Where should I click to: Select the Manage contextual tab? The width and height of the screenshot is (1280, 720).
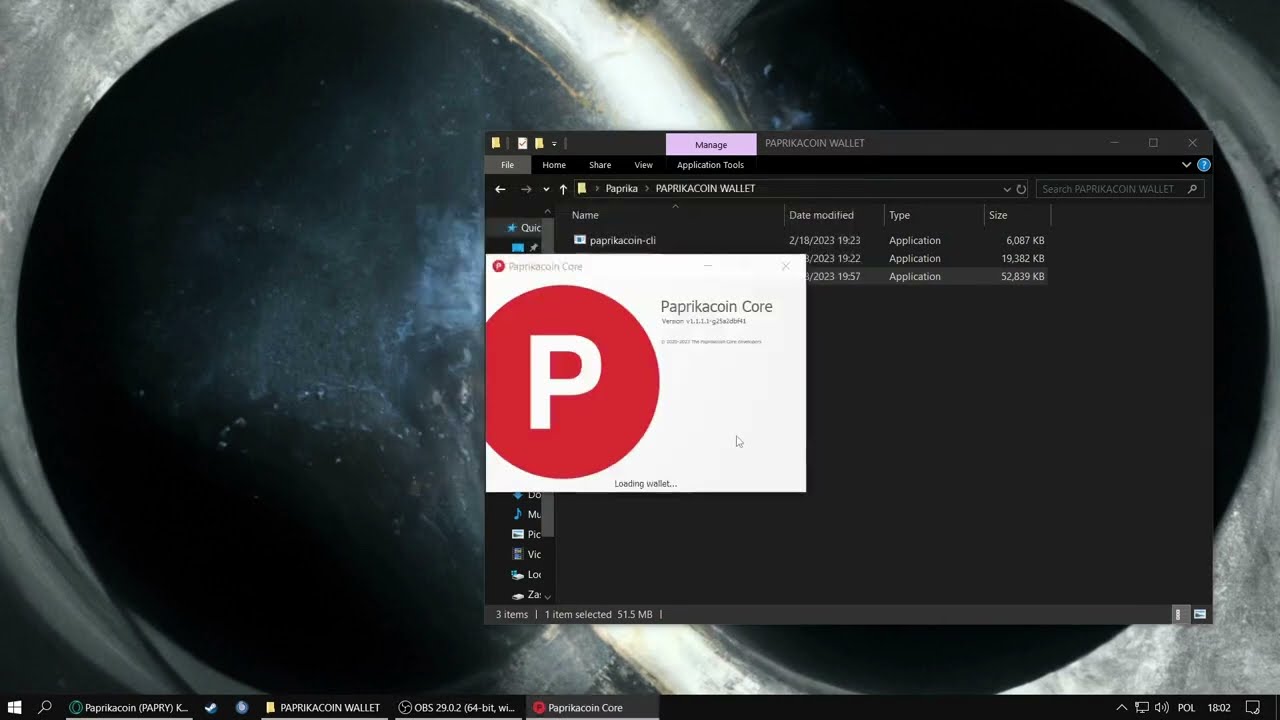(711, 145)
